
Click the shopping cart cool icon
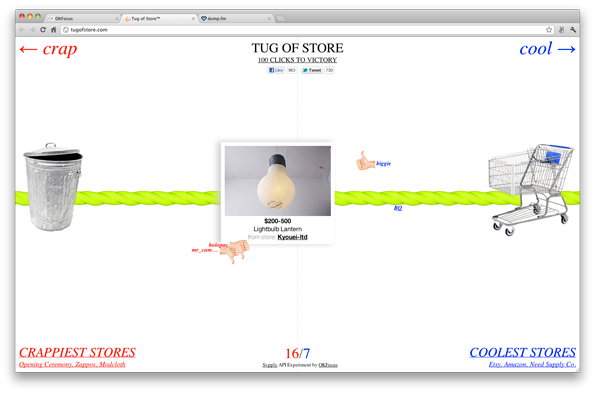[531, 189]
